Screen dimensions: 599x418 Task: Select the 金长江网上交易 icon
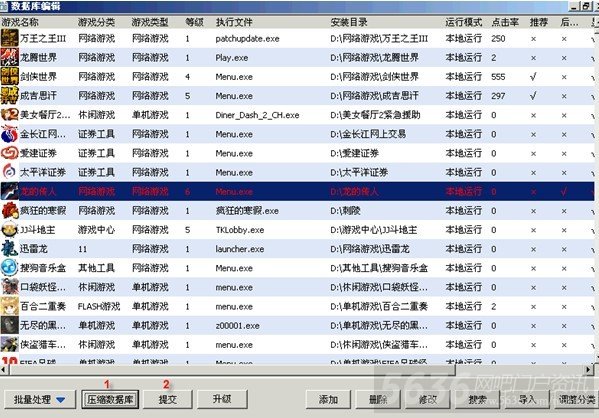pyautogui.click(x=10, y=134)
